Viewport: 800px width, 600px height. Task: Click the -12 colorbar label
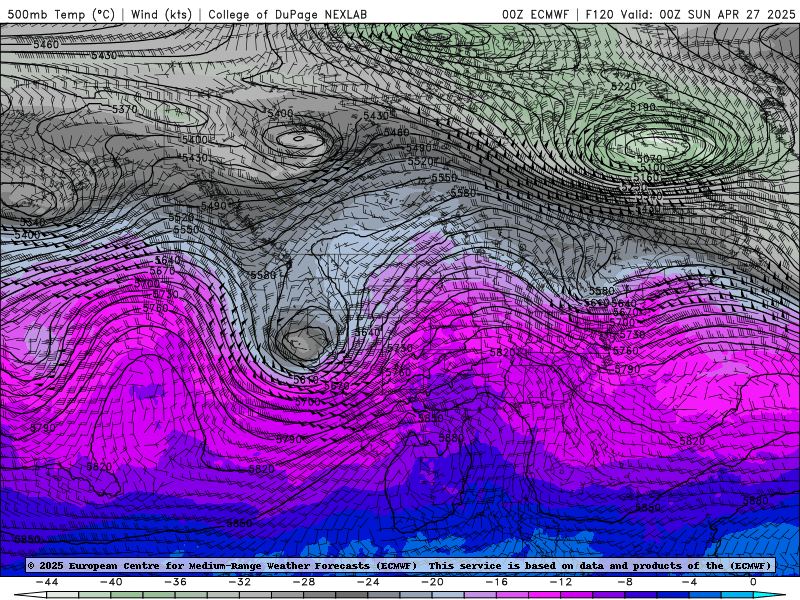coord(561,582)
